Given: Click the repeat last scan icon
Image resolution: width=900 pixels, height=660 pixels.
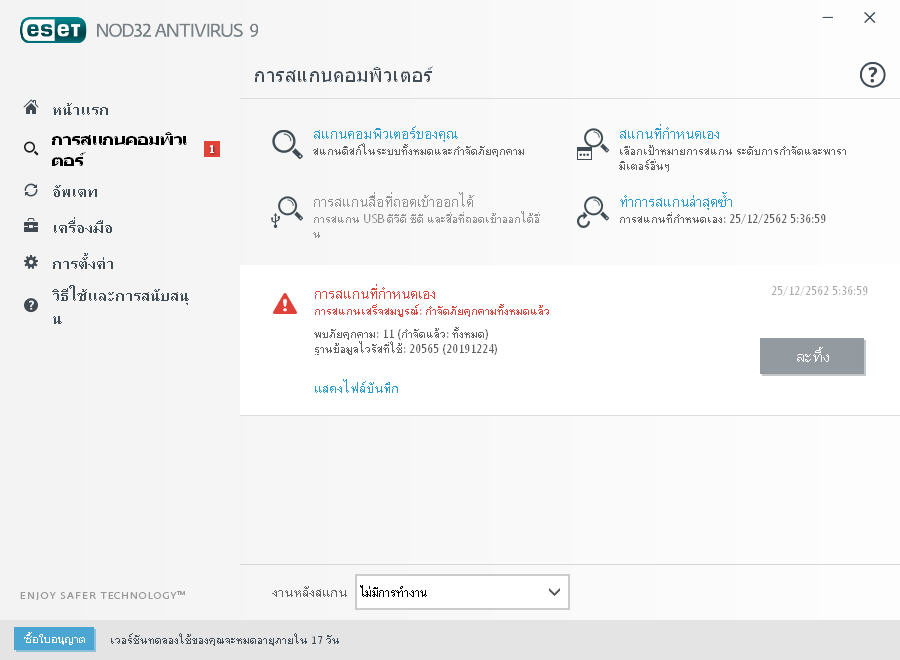Looking at the screenshot, I should coord(592,212).
